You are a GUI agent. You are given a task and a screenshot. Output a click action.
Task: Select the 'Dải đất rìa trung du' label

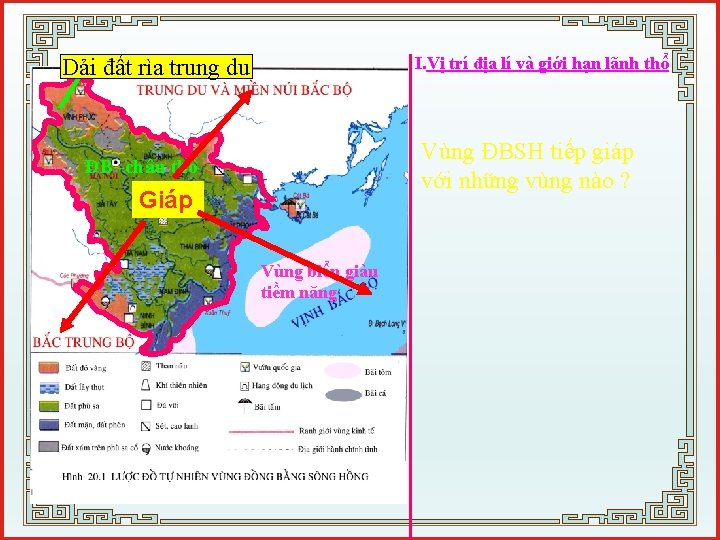tap(157, 67)
